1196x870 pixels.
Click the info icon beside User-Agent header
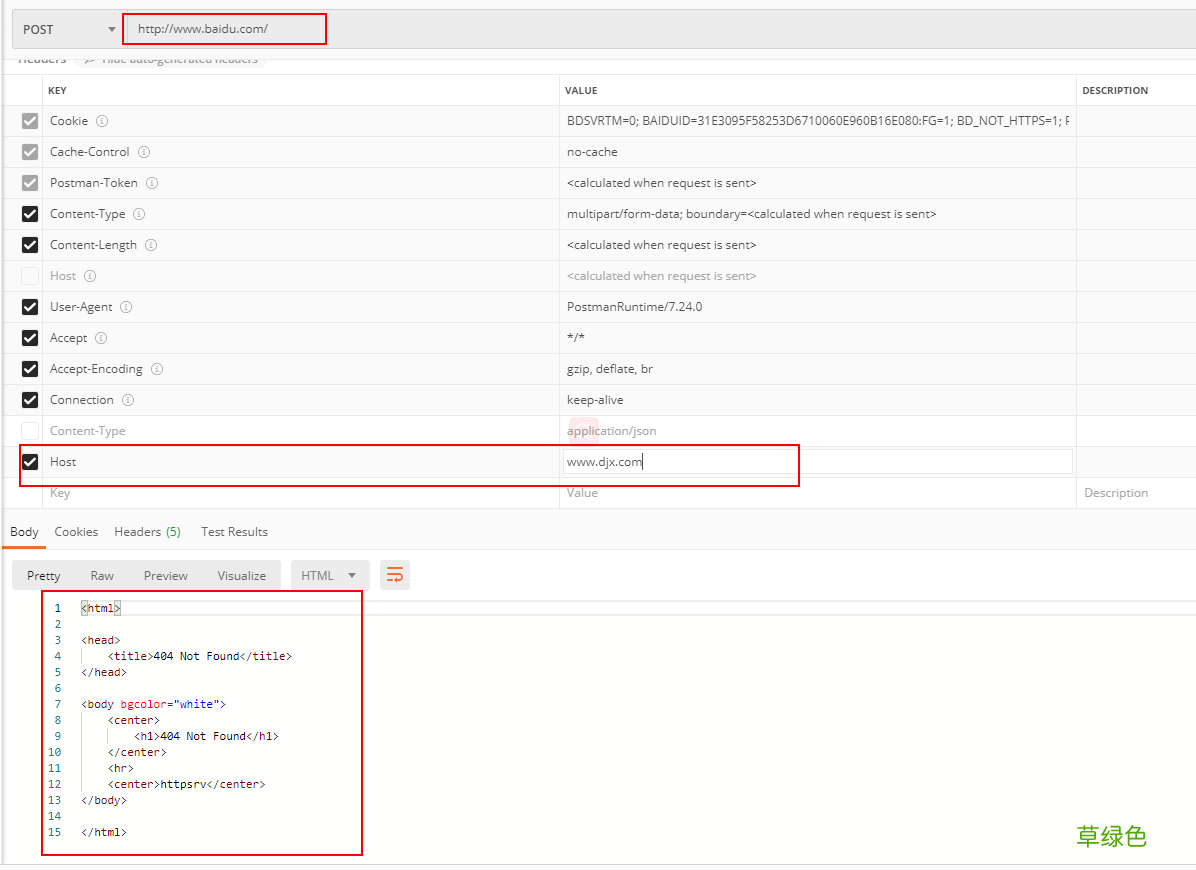pos(126,307)
